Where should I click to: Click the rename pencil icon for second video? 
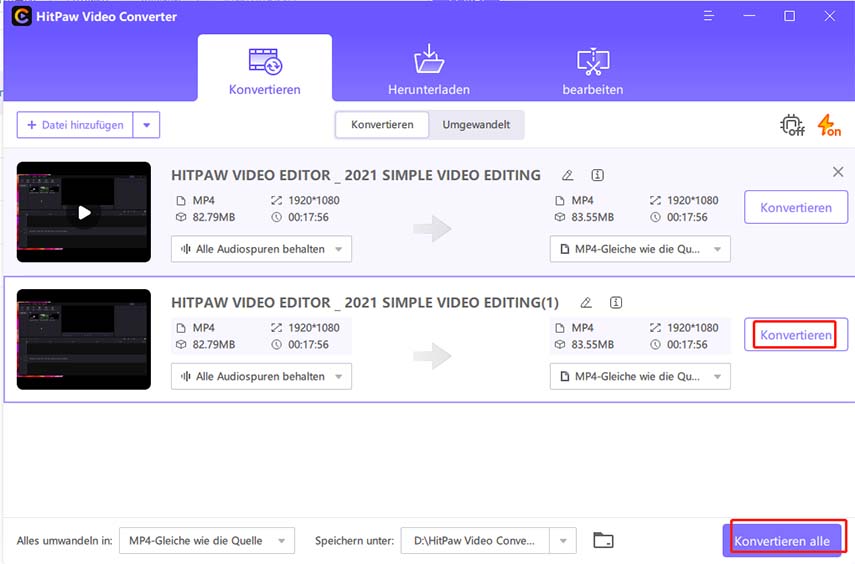click(586, 302)
